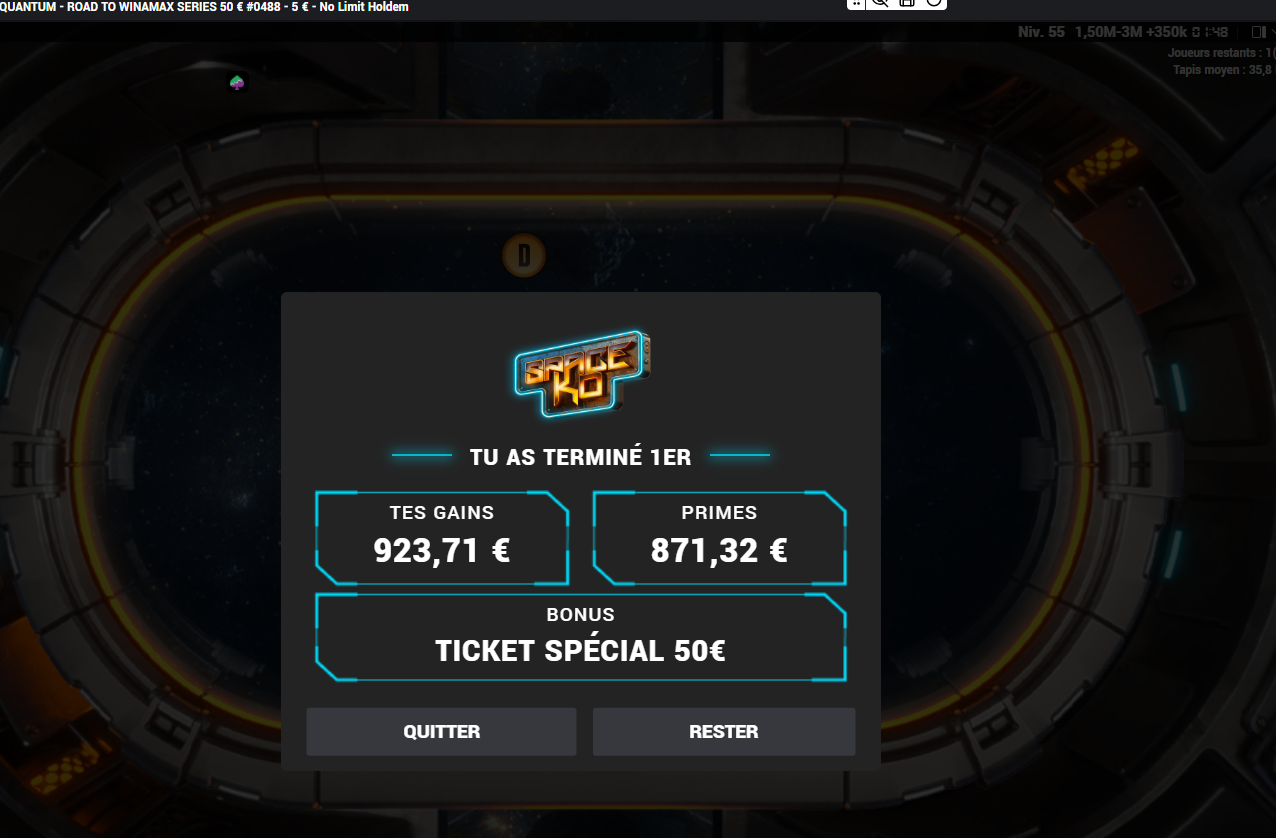Select the TES GAINS 923,71 € panel
Viewport: 1276px width, 838px height.
[442, 538]
